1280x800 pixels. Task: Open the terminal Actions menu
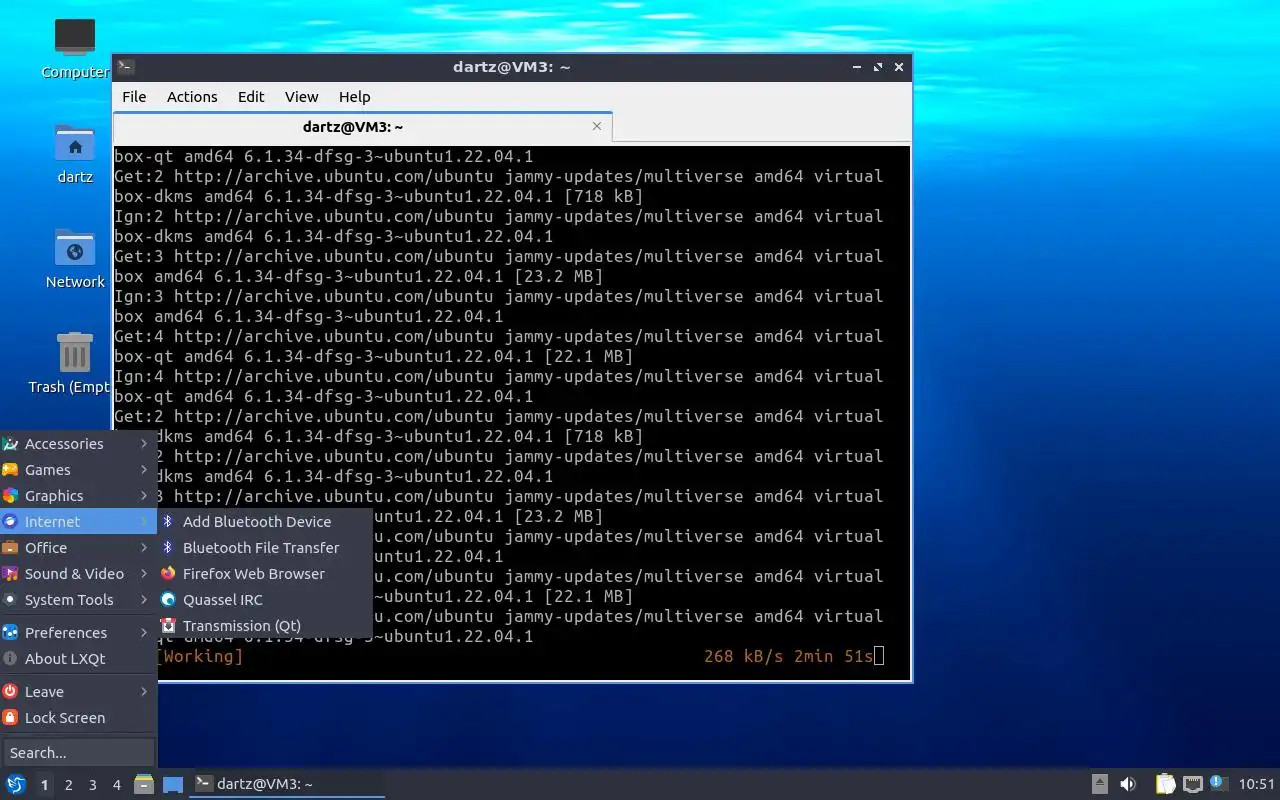(x=192, y=97)
